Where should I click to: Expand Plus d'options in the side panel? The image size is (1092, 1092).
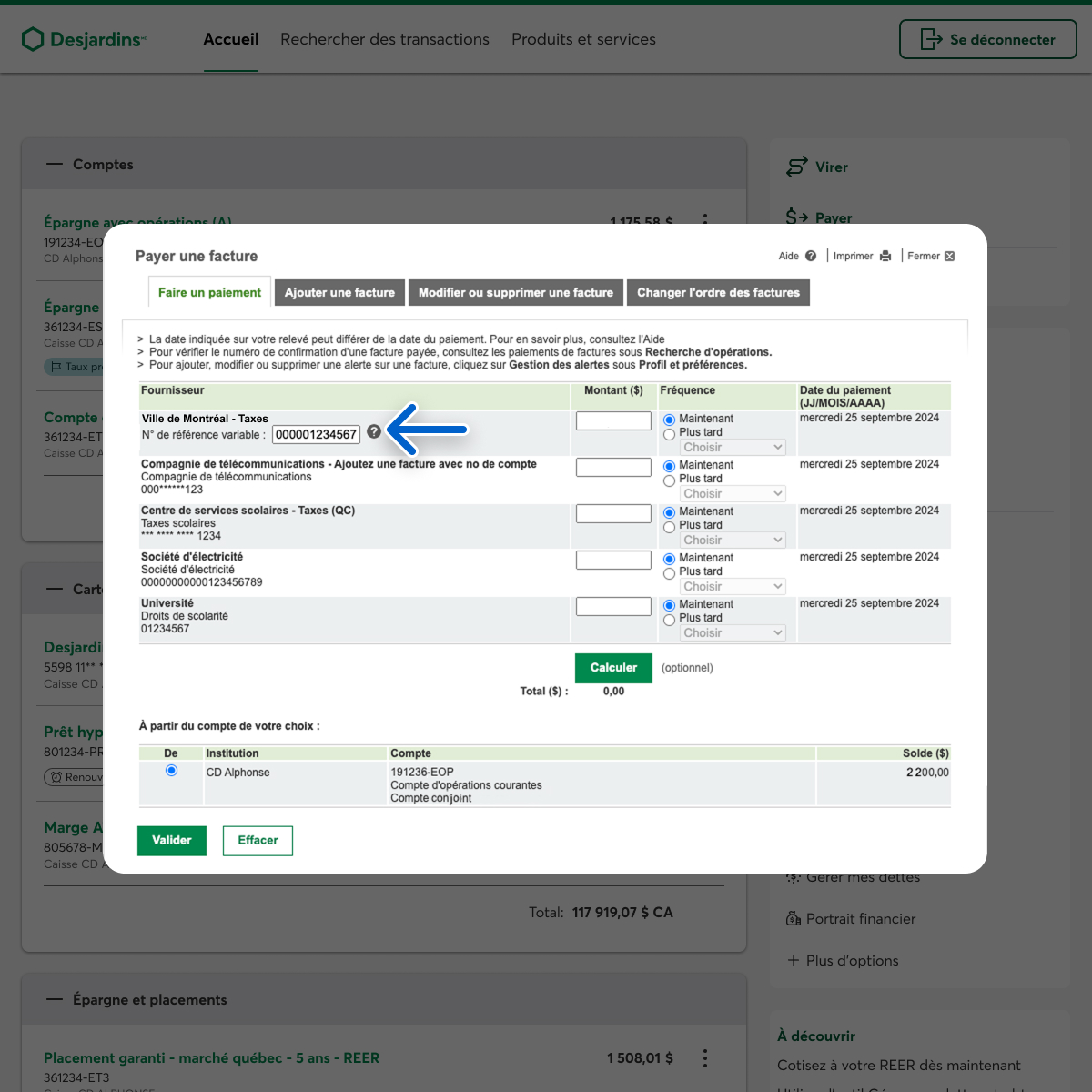[842, 960]
